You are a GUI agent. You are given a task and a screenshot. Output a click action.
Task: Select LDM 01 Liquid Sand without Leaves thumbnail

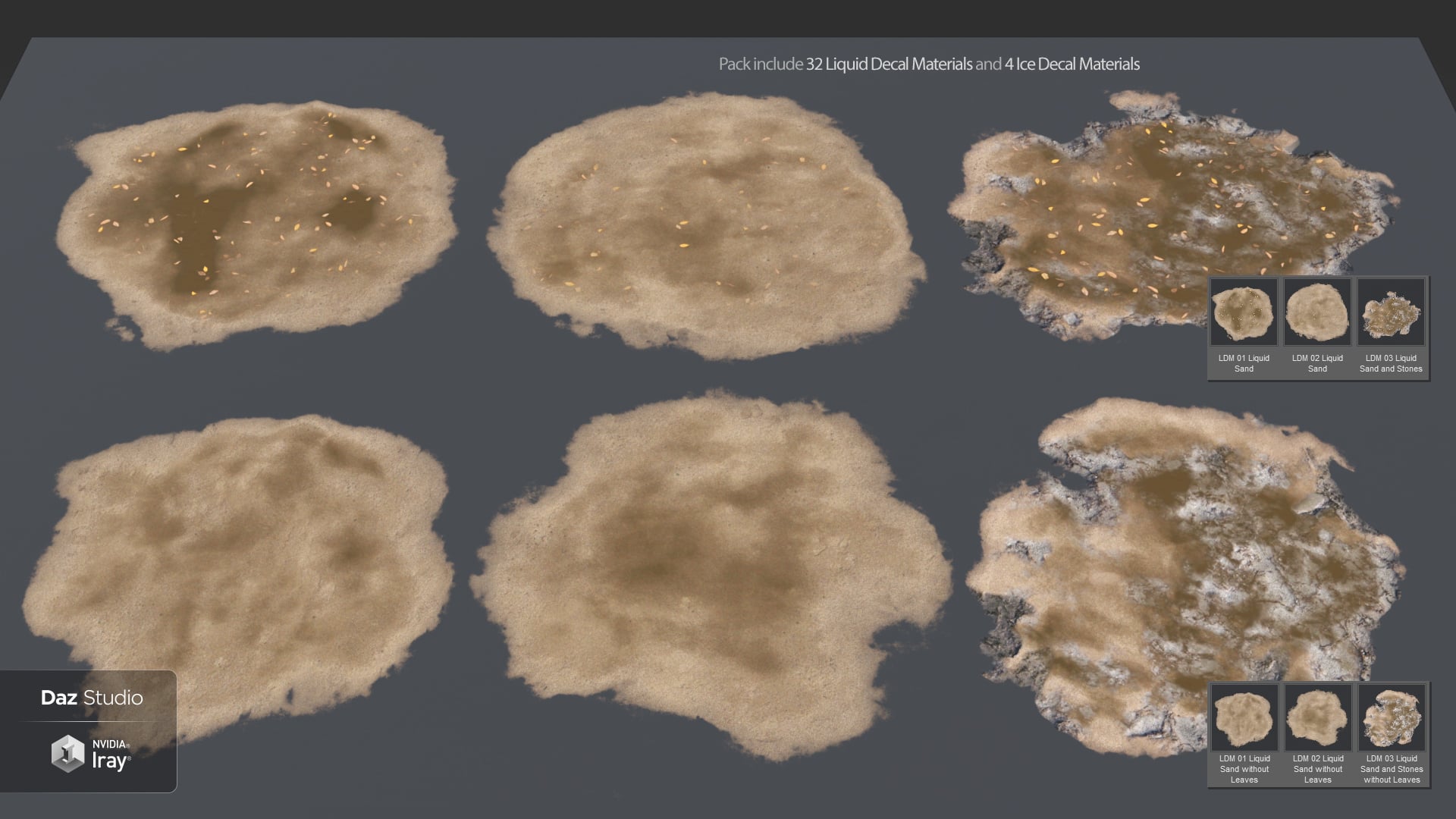tap(1244, 717)
